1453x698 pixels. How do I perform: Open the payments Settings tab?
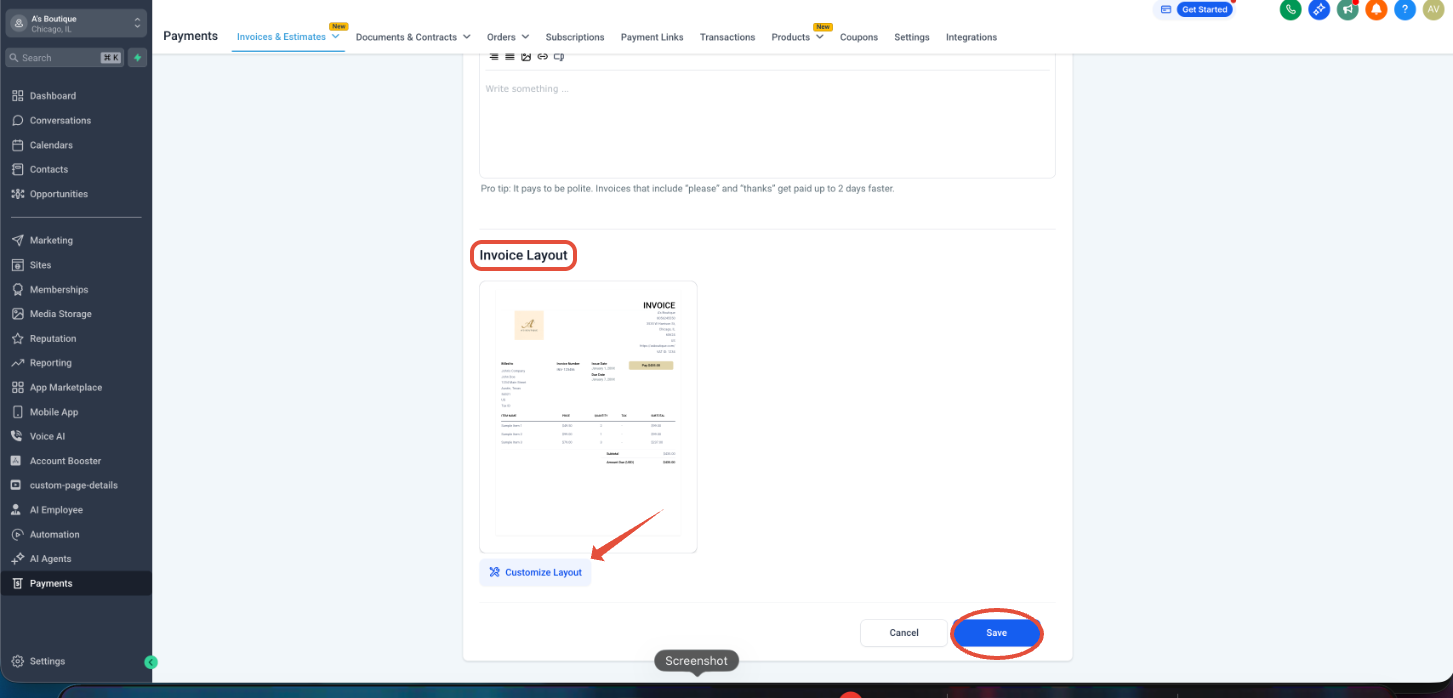[912, 37]
